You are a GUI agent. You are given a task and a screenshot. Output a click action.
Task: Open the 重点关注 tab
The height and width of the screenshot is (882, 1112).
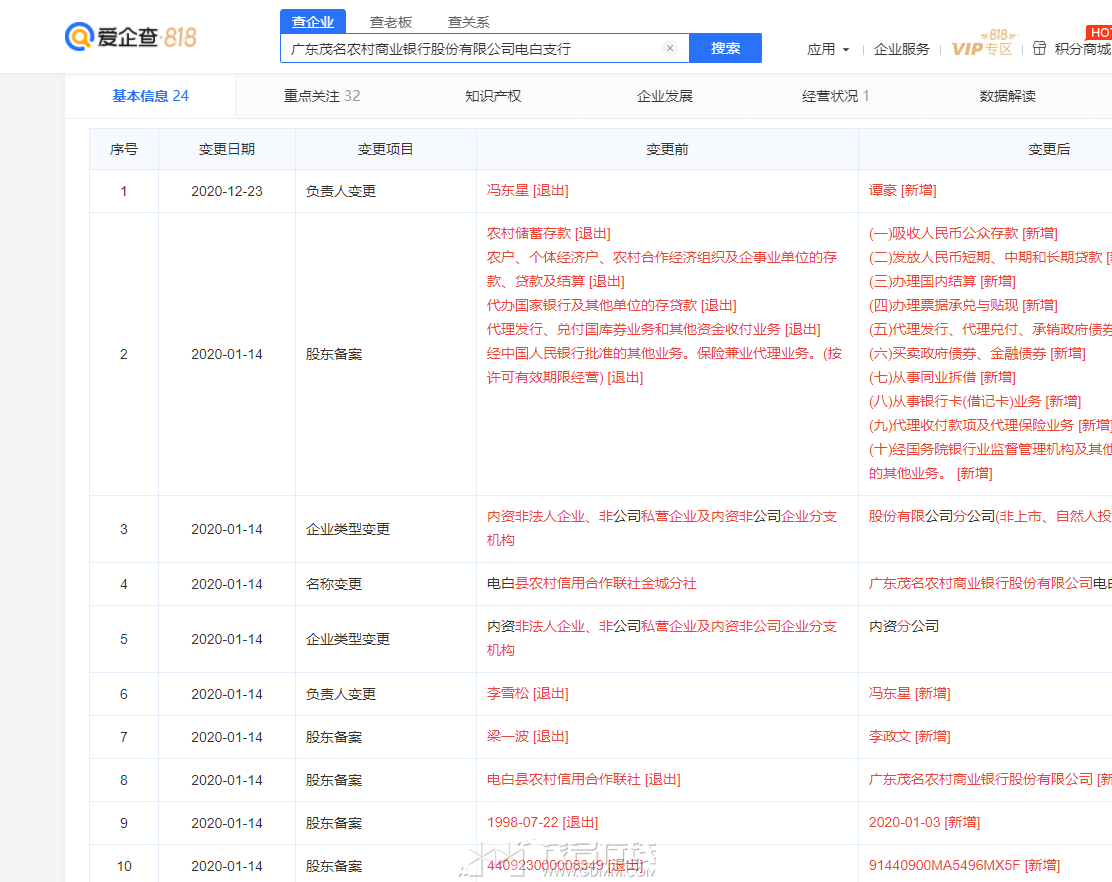click(x=322, y=96)
